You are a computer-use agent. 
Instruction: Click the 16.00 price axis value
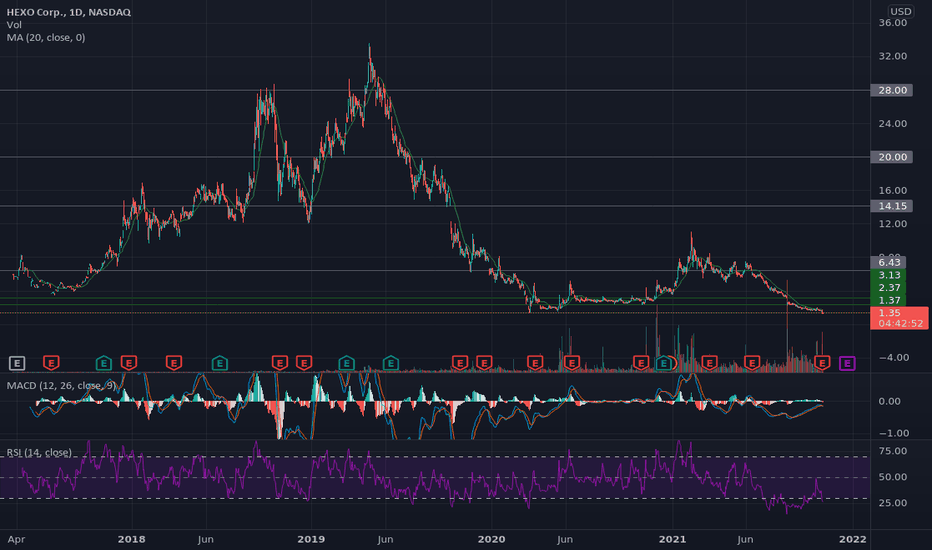pos(893,190)
